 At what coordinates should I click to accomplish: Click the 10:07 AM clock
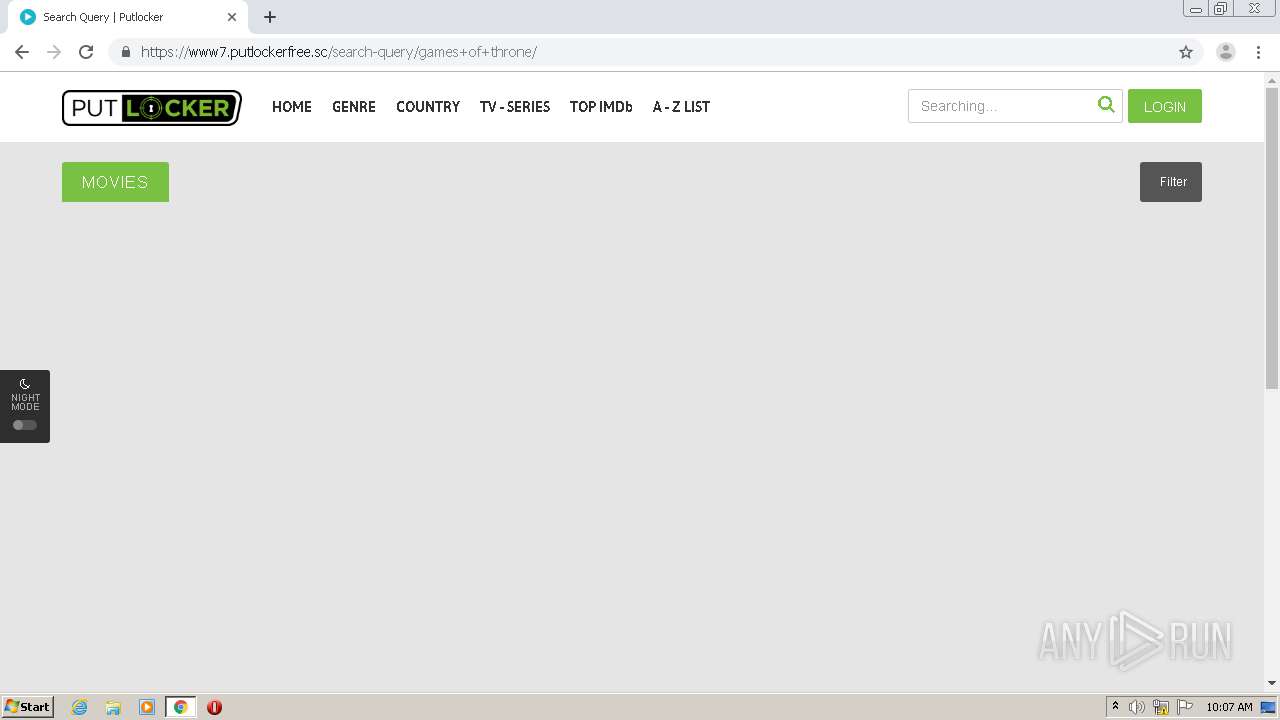pyautogui.click(x=1229, y=707)
